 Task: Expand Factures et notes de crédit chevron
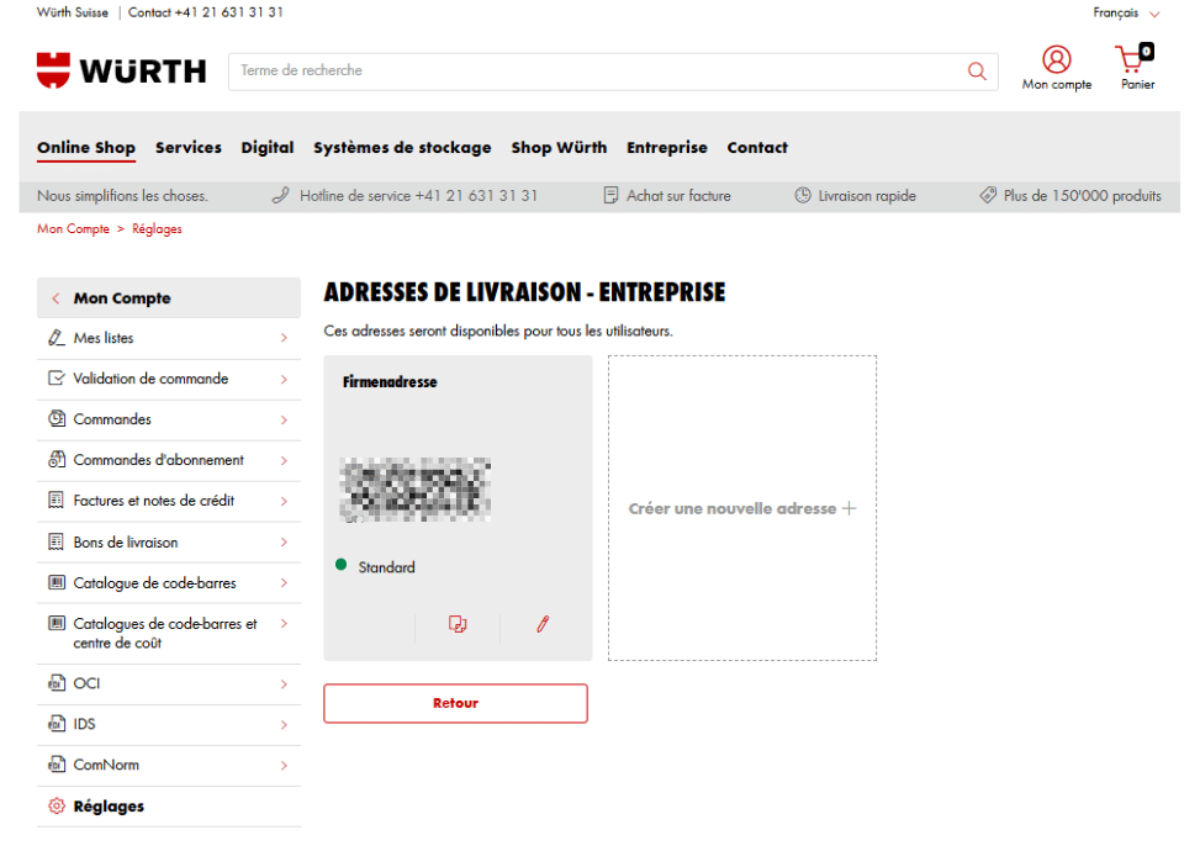284,501
